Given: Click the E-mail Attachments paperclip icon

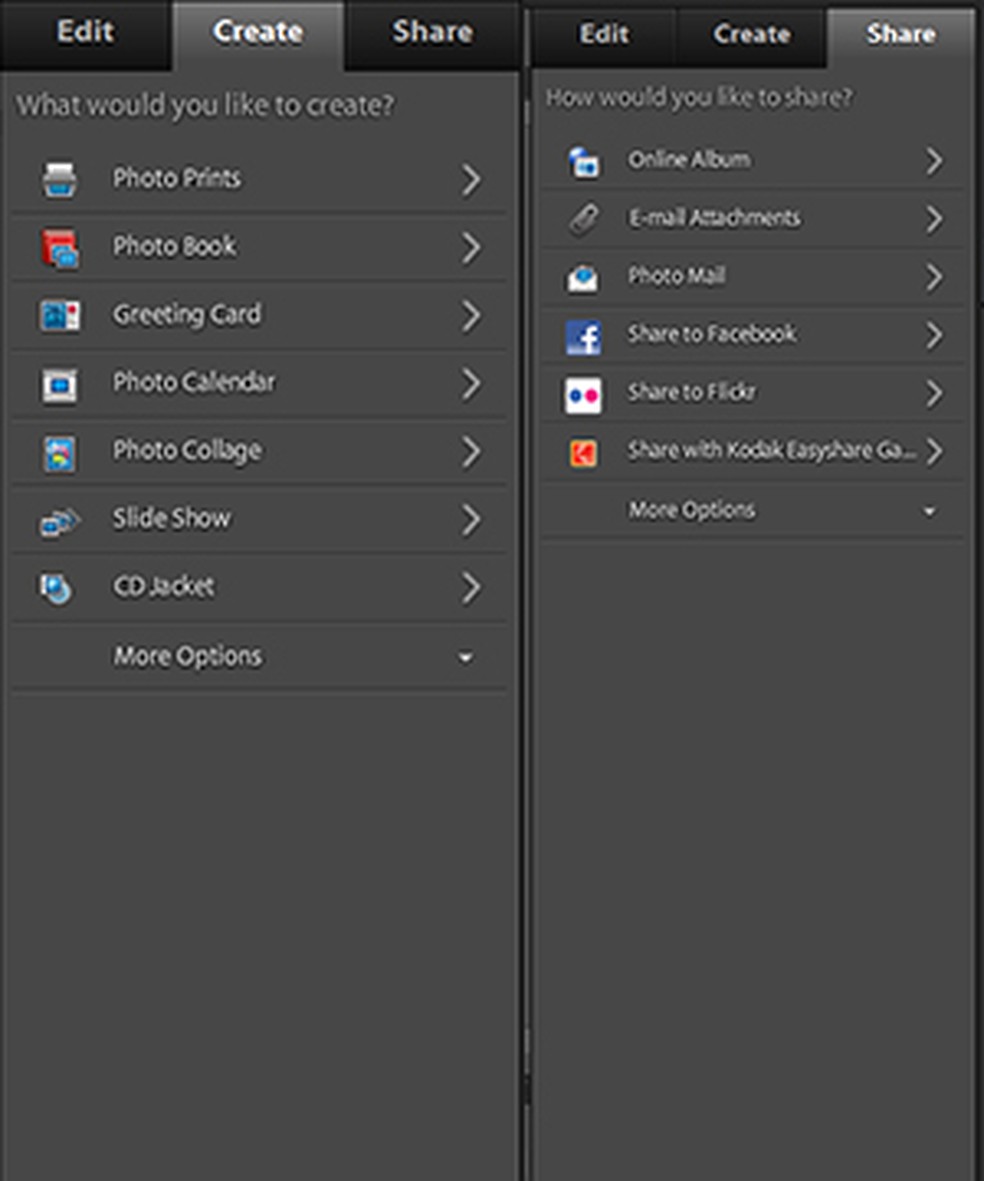Looking at the screenshot, I should [583, 220].
